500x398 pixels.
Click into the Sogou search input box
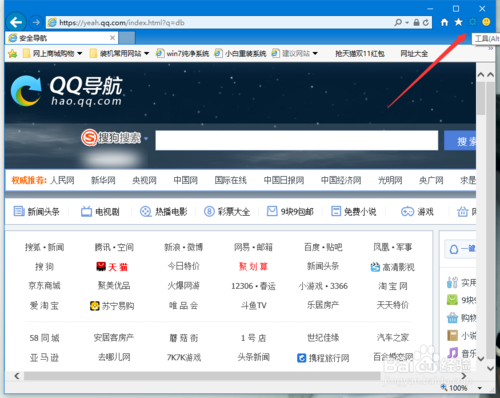click(297, 140)
